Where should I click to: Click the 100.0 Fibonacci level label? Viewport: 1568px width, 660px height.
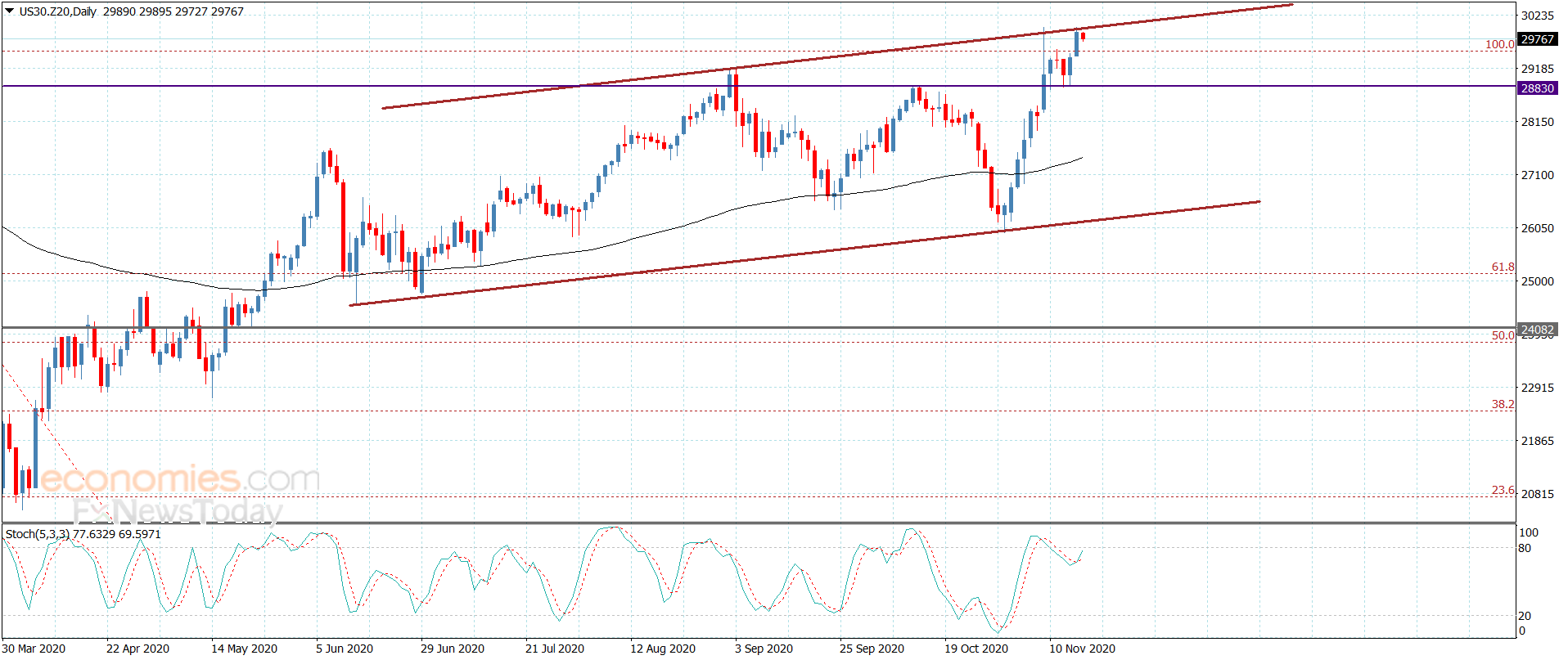(x=1499, y=44)
